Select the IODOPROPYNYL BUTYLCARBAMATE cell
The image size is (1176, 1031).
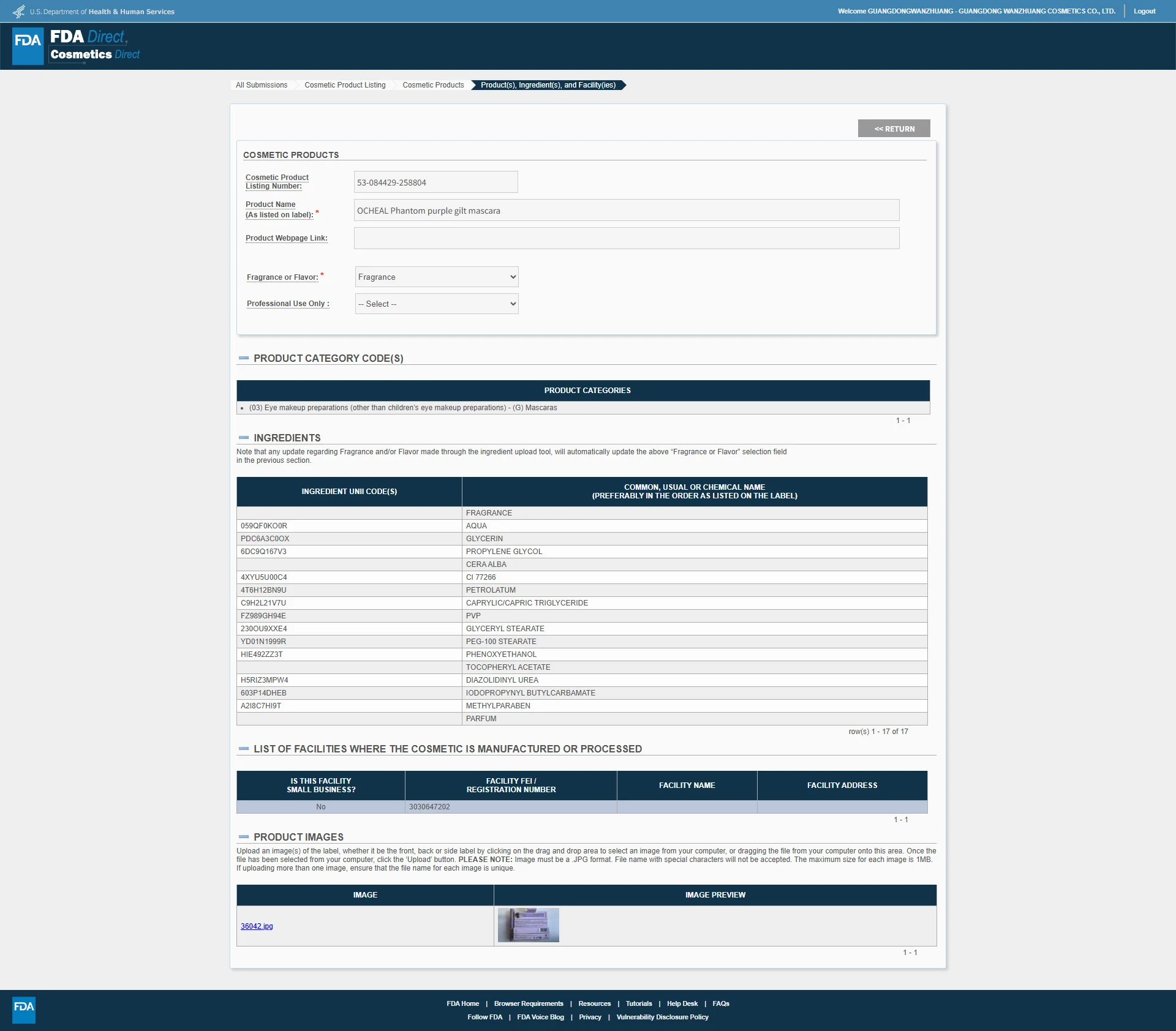[695, 693]
